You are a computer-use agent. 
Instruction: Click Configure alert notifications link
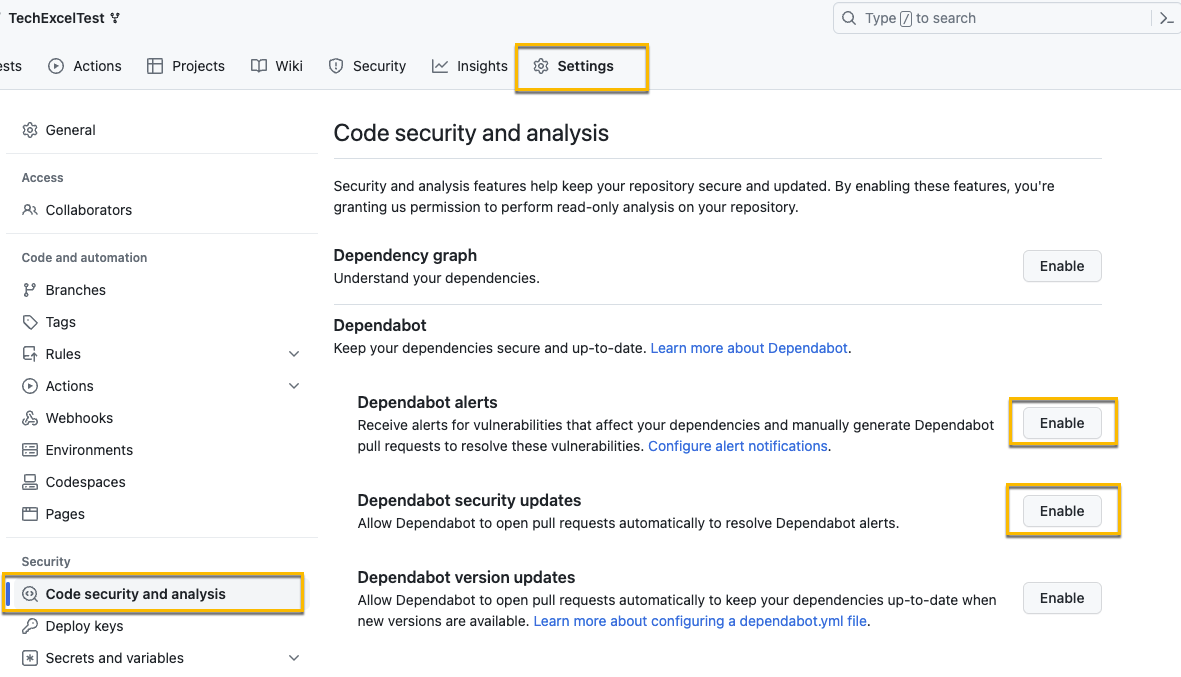[x=737, y=446]
